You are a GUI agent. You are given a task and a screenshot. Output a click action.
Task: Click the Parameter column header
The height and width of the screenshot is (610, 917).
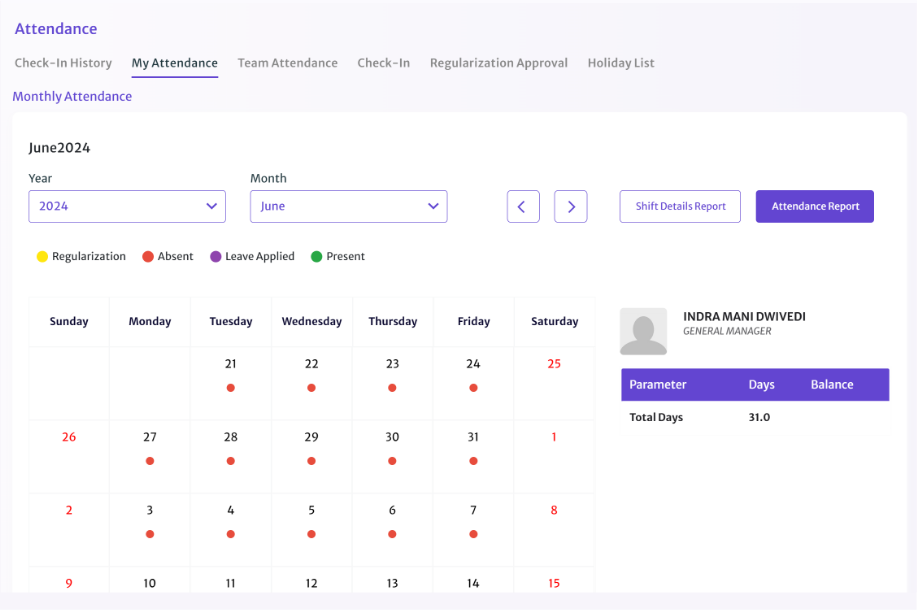tap(657, 384)
